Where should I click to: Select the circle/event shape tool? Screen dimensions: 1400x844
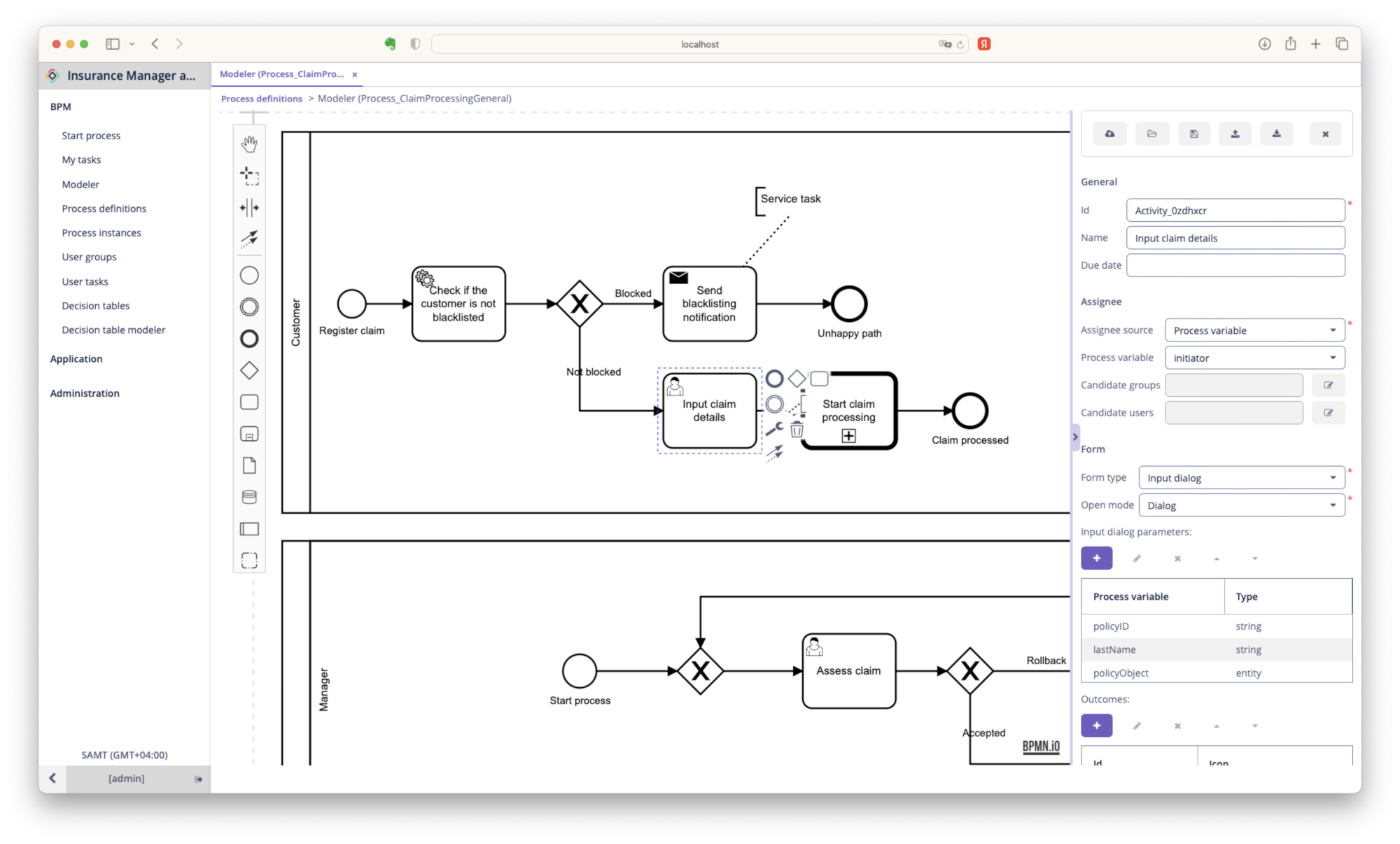[249, 275]
